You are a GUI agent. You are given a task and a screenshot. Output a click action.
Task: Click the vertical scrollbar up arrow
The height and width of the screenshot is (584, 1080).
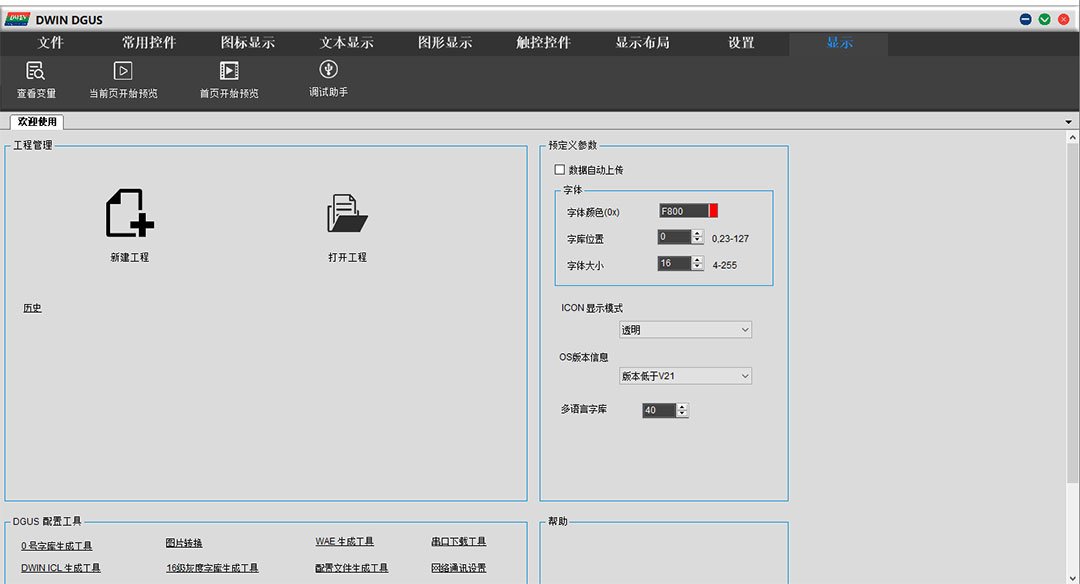1072,138
